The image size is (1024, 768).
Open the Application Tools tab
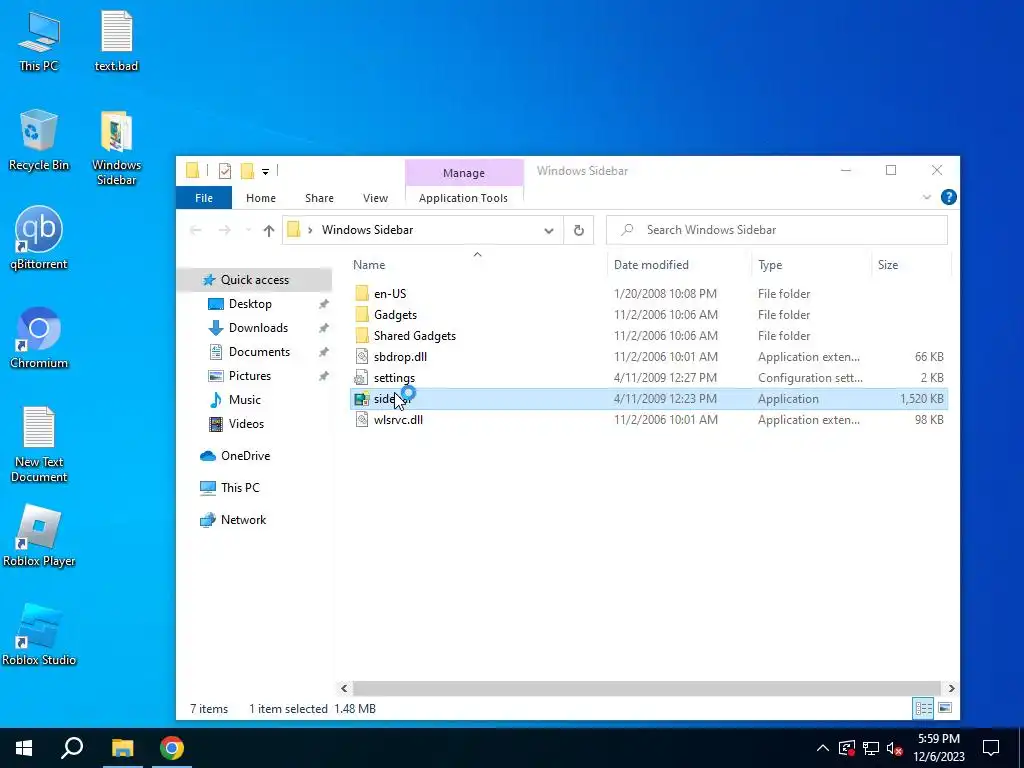(463, 198)
